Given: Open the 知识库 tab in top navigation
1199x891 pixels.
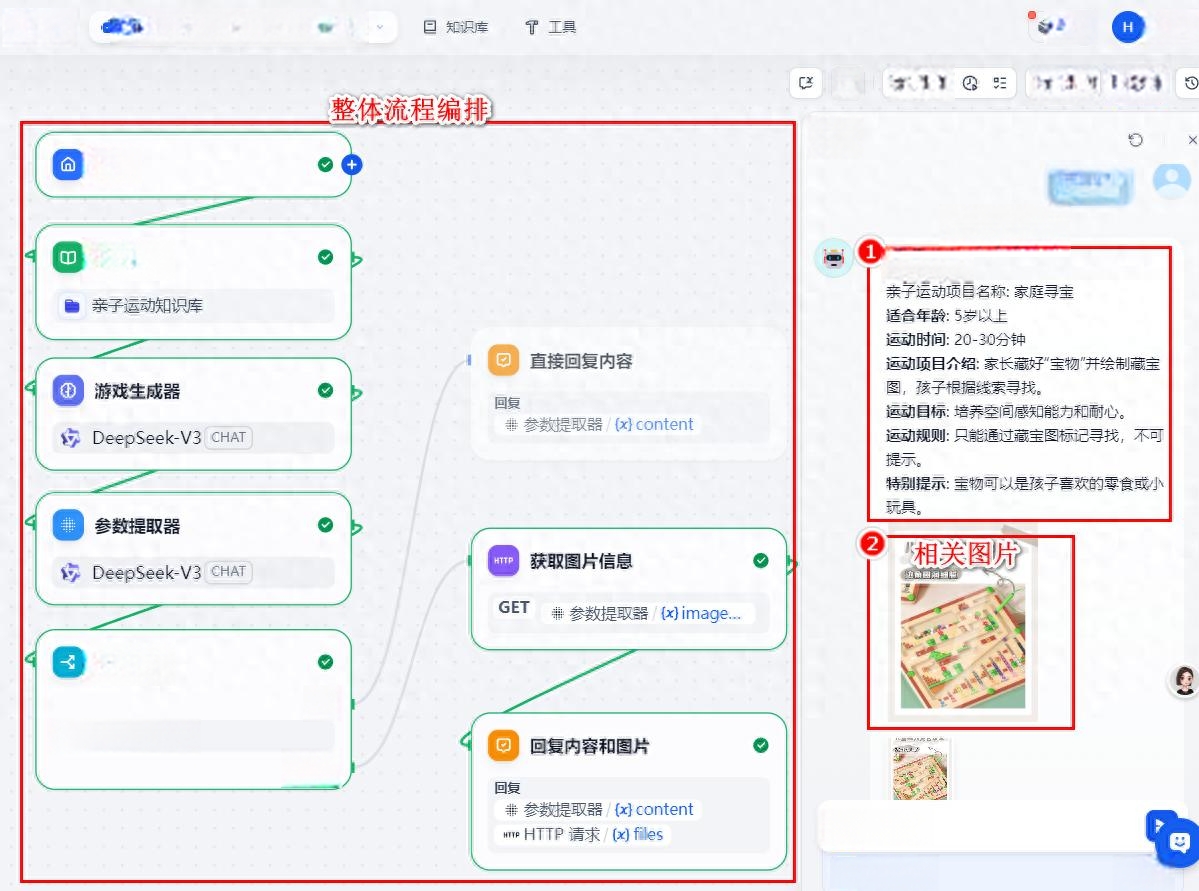Looking at the screenshot, I should (x=456, y=27).
